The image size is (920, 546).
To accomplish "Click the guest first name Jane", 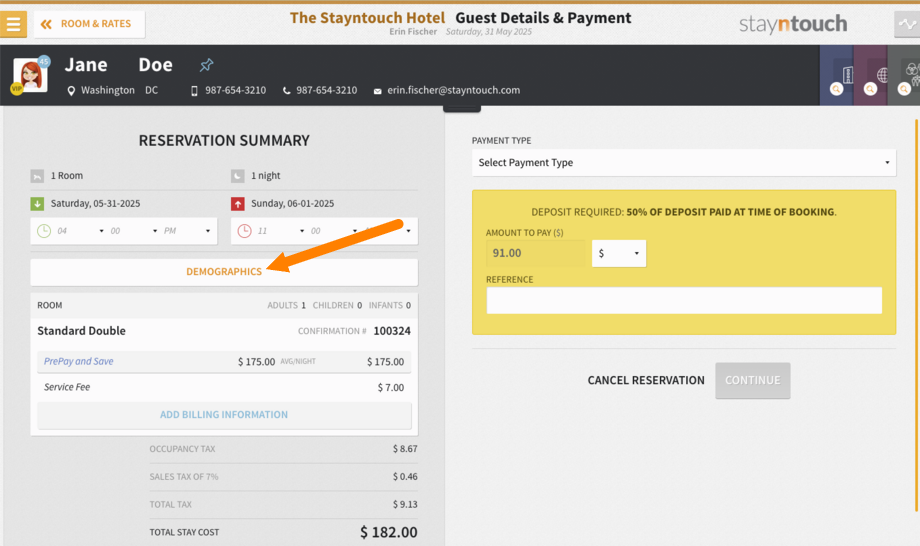I will coord(86,65).
